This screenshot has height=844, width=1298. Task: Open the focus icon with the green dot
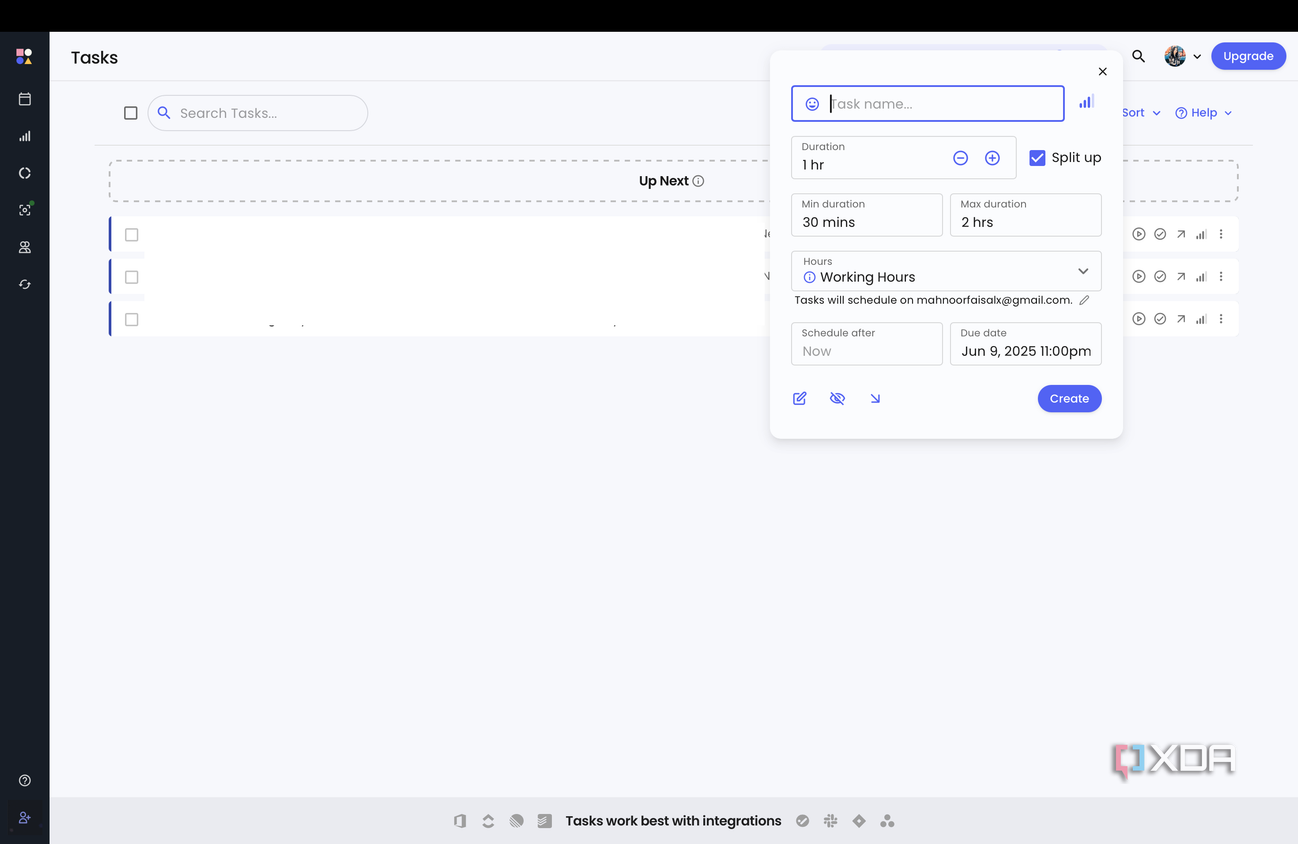[25, 210]
